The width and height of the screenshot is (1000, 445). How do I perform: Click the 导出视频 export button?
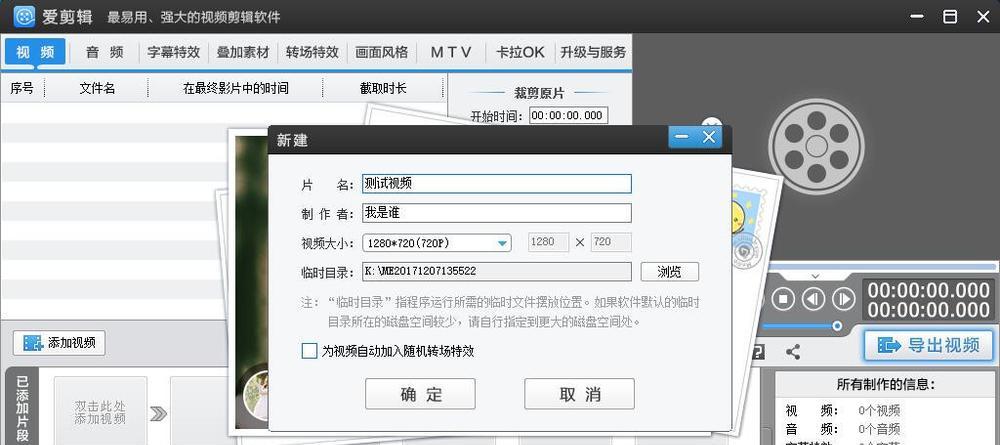click(930, 346)
